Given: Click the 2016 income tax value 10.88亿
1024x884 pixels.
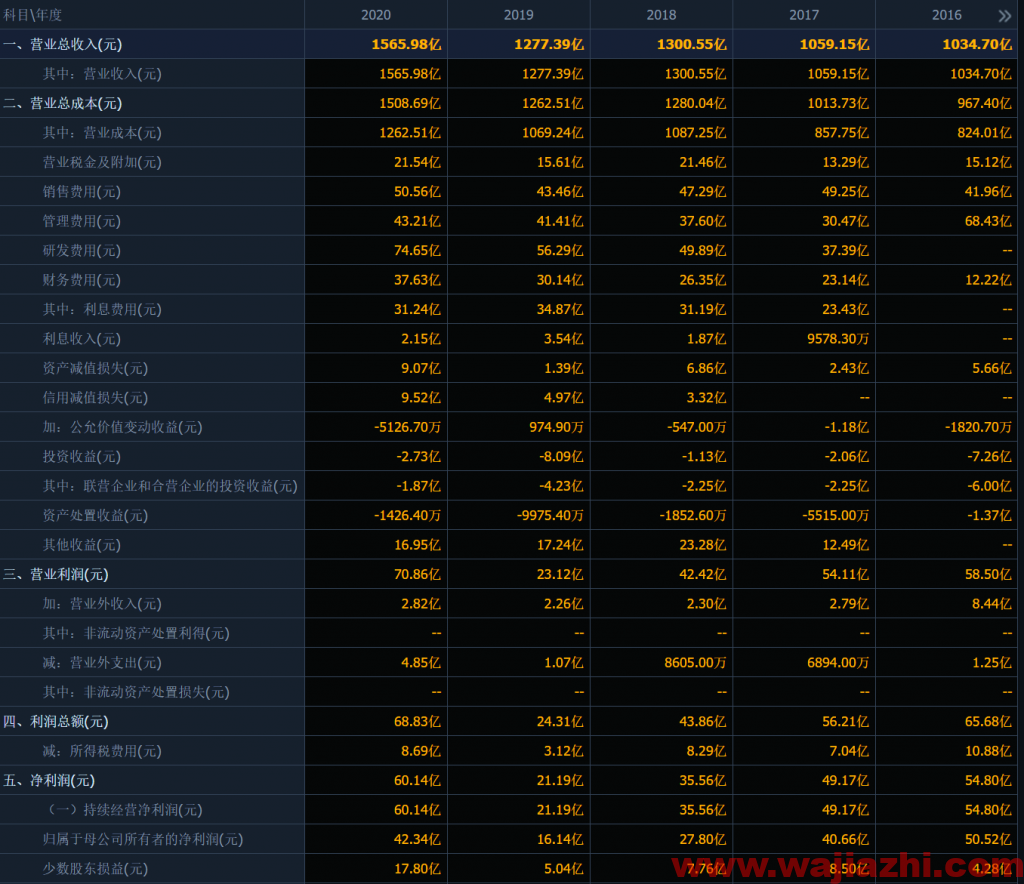Looking at the screenshot, I should 988,751.
